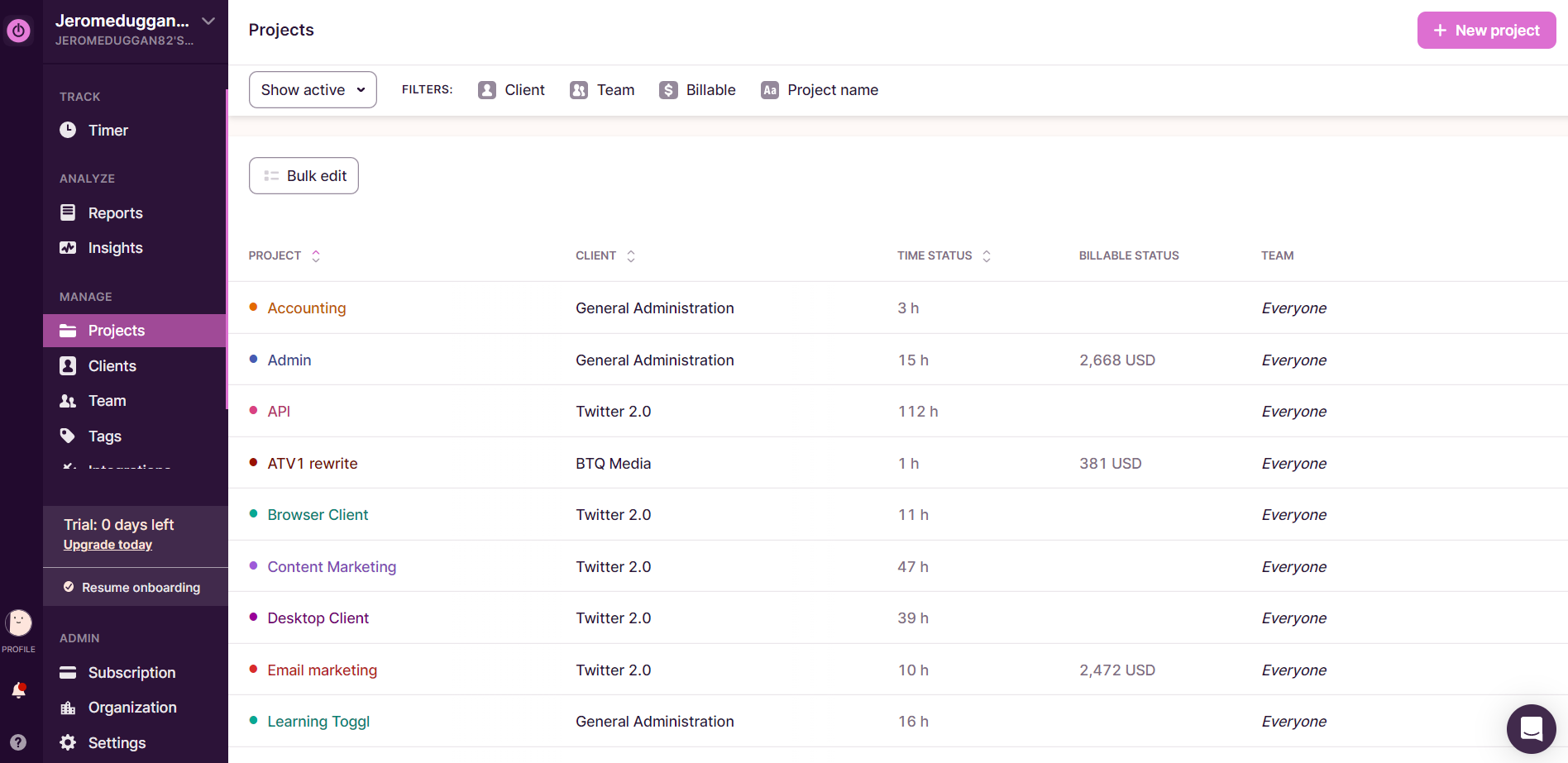Viewport: 1568px width, 763px height.
Task: Click the Subscription card icon
Action: [68, 672]
